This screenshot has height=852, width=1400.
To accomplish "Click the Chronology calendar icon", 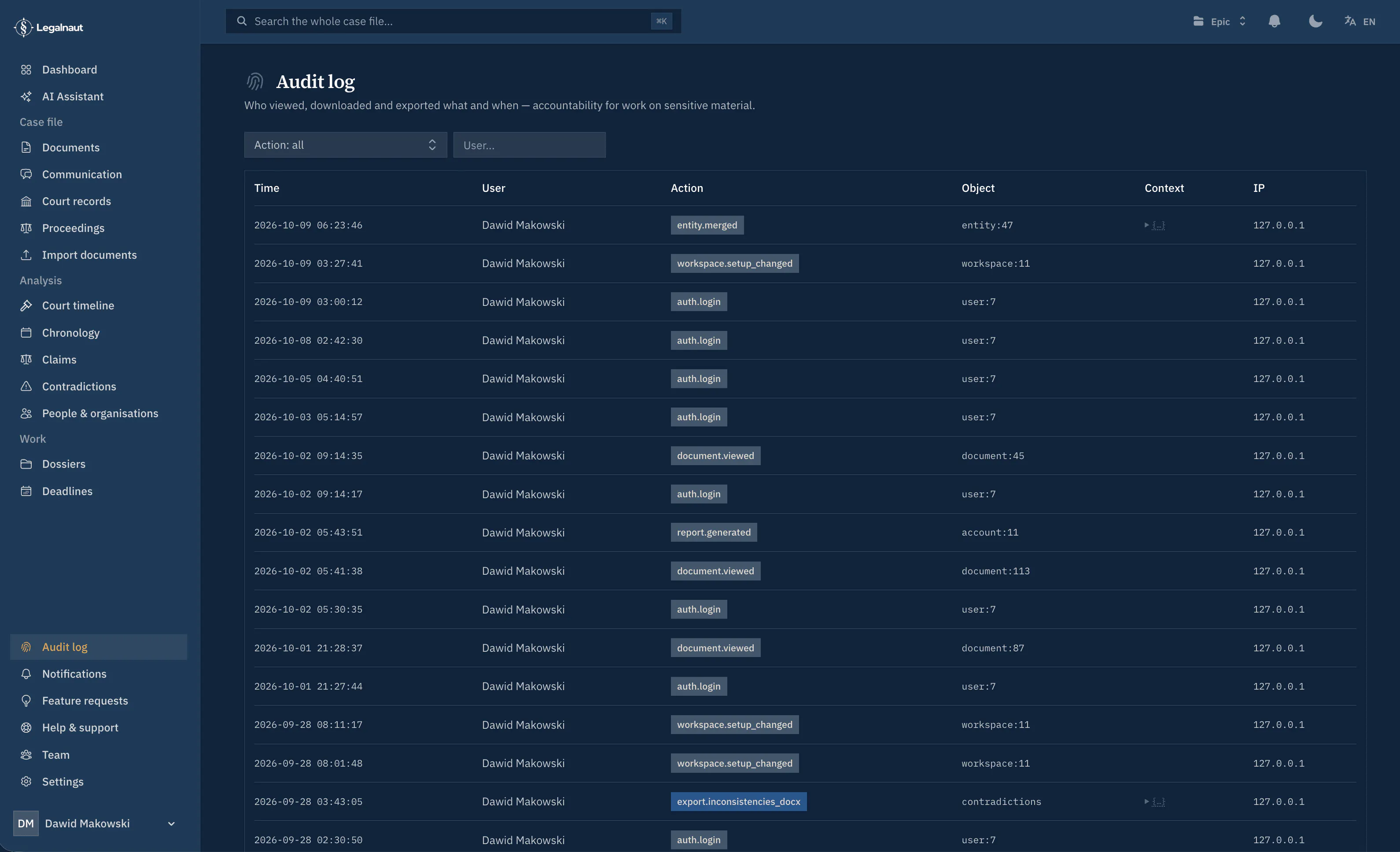I will tap(26, 333).
